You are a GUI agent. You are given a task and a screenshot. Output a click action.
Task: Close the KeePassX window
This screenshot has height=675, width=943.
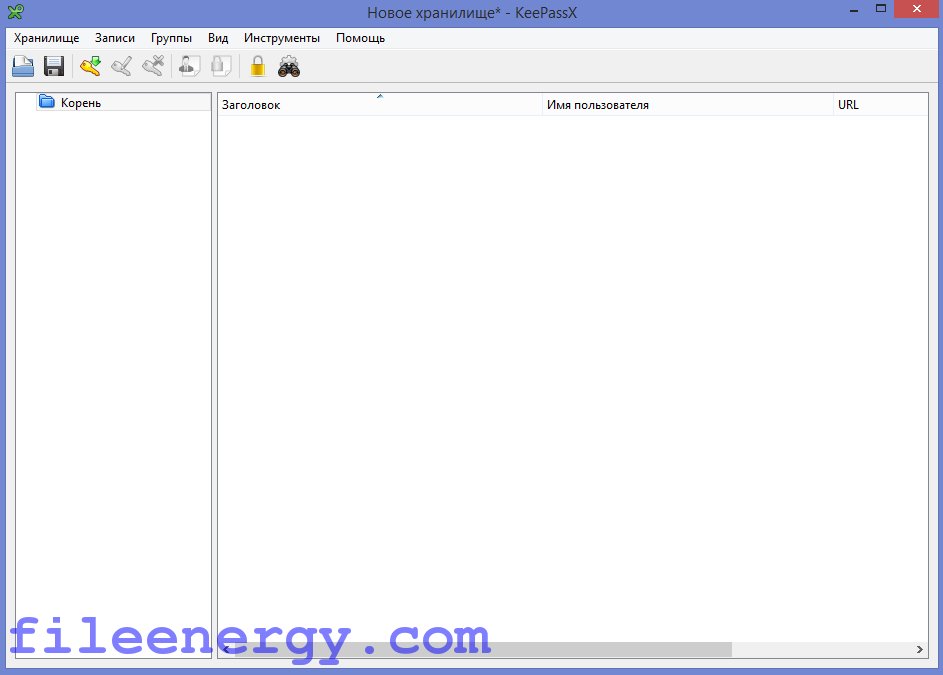[917, 9]
